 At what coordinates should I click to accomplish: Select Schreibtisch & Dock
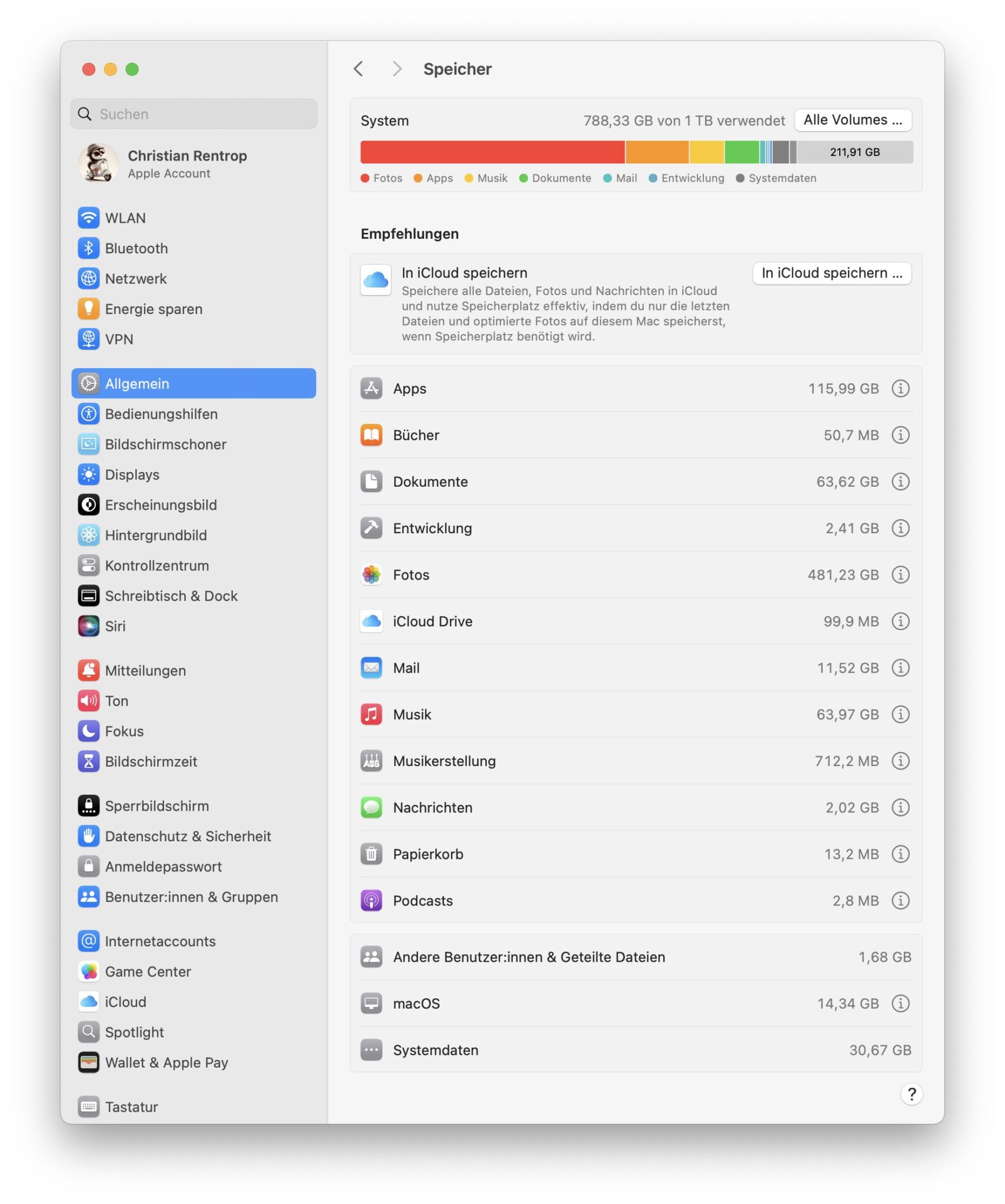193,596
